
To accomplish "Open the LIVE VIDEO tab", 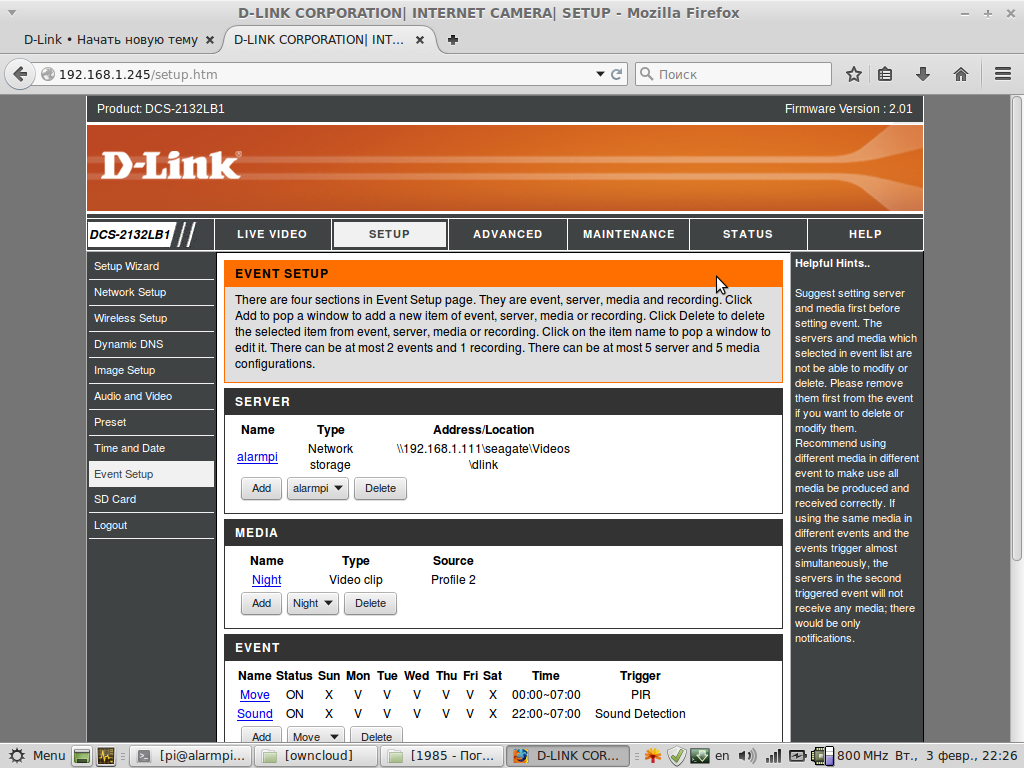I will (x=272, y=234).
